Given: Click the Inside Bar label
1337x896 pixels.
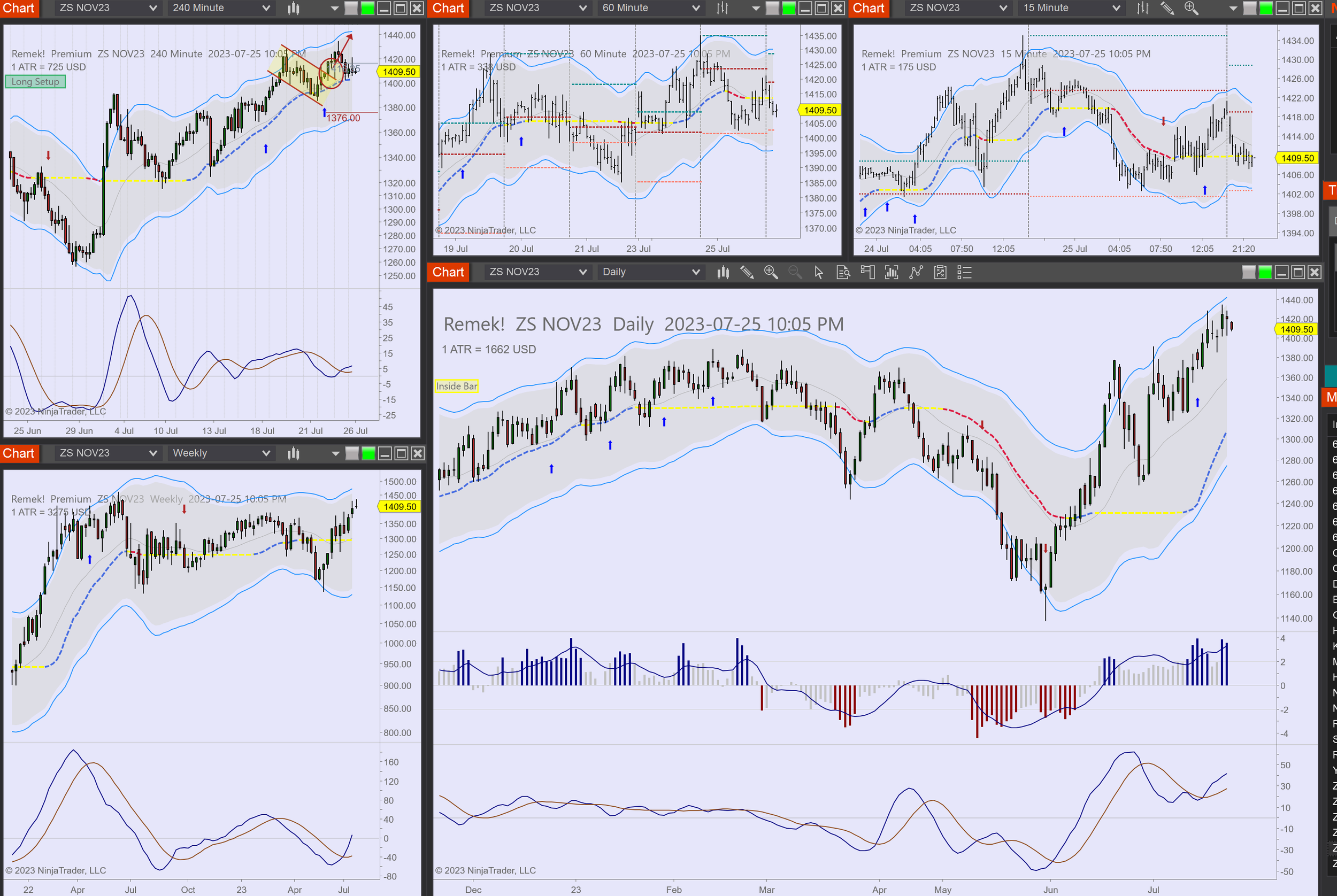Looking at the screenshot, I should click(457, 387).
